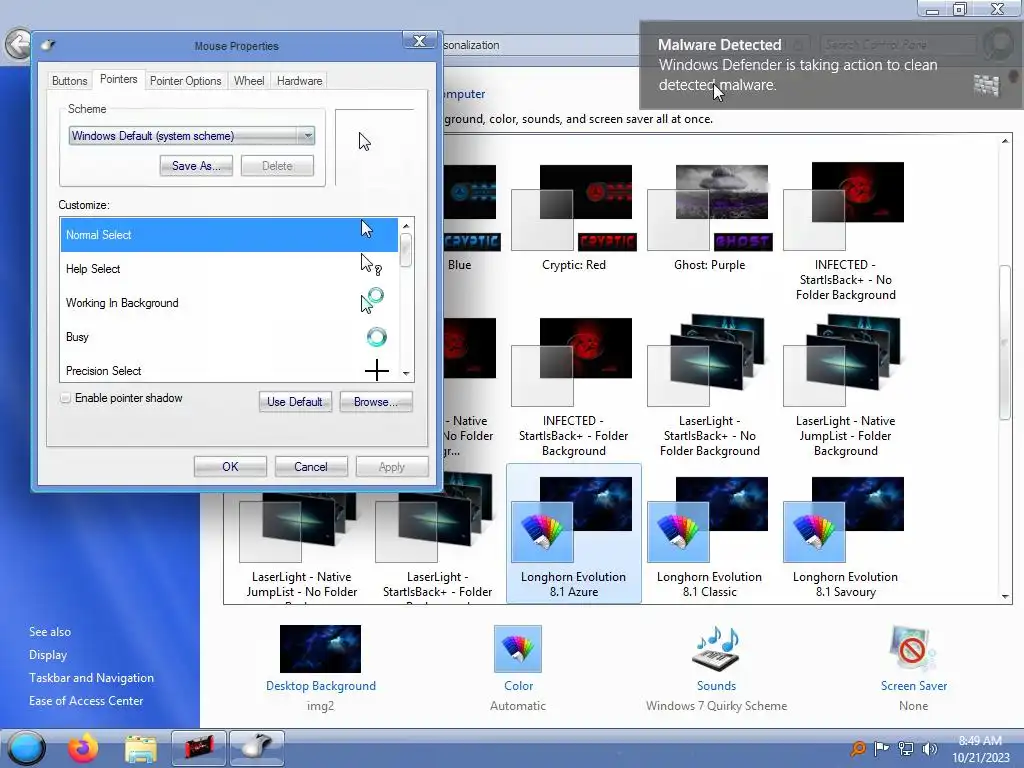1024x768 pixels.
Task: Open the pointer Scheme dropdown
Action: tap(191, 136)
